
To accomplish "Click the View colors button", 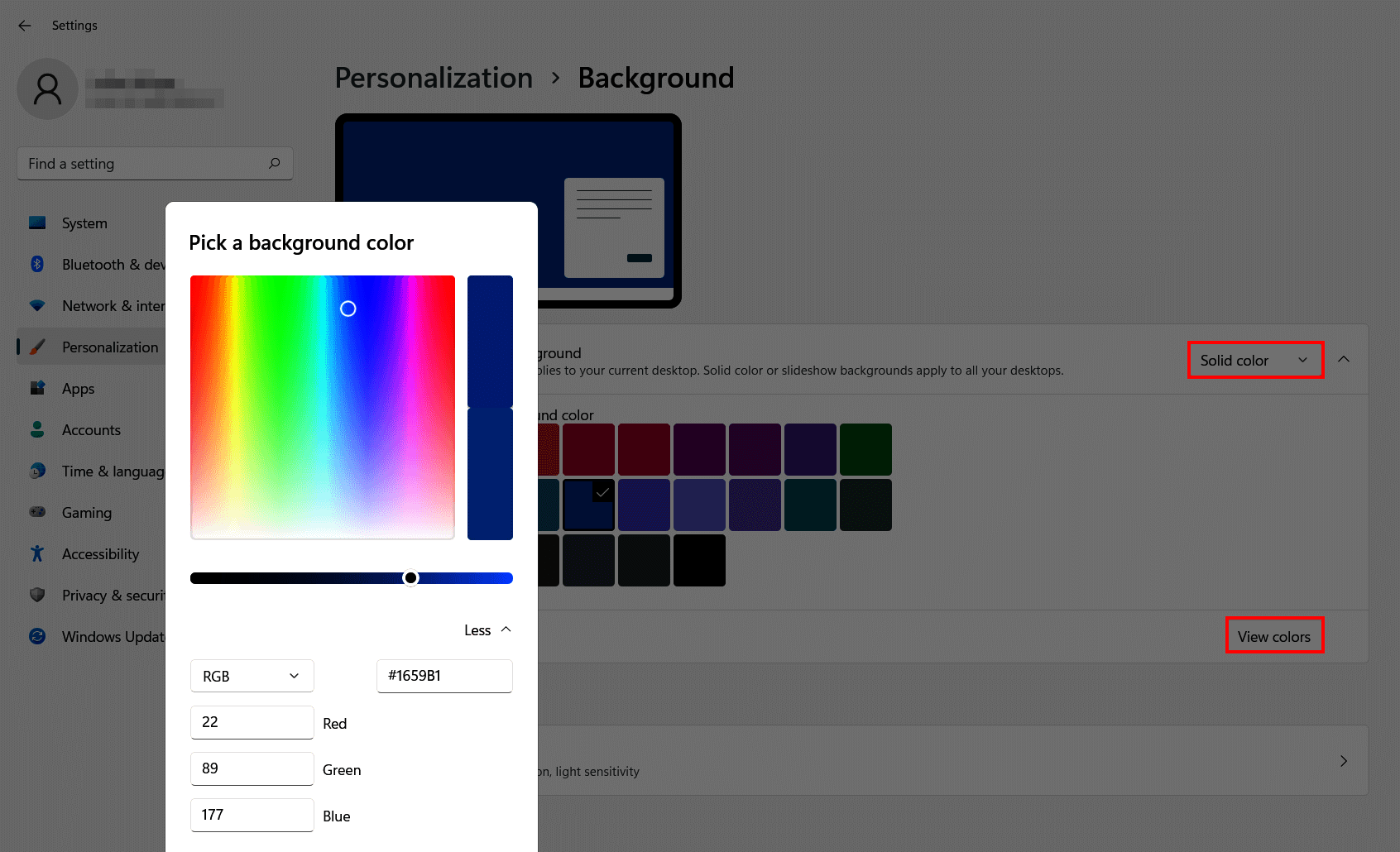I will (x=1274, y=635).
